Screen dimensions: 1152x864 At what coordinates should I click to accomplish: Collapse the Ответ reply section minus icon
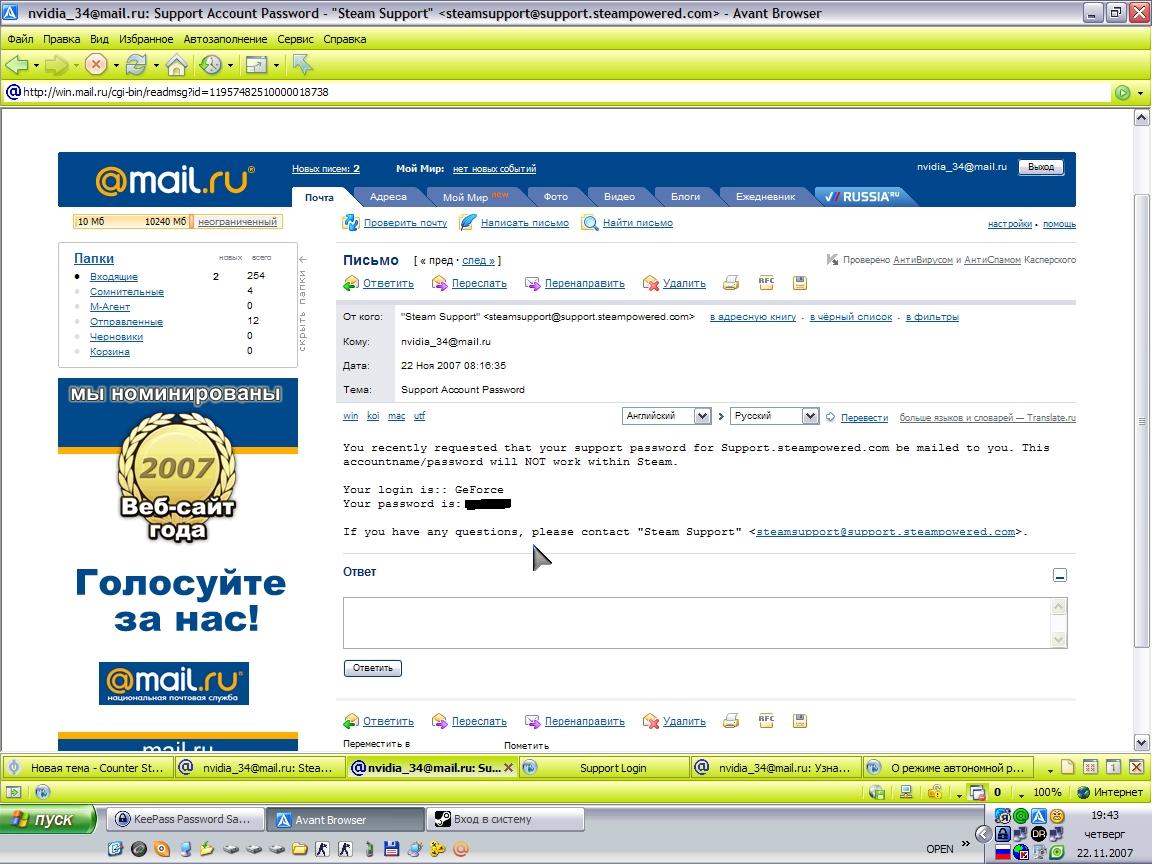tap(1059, 575)
